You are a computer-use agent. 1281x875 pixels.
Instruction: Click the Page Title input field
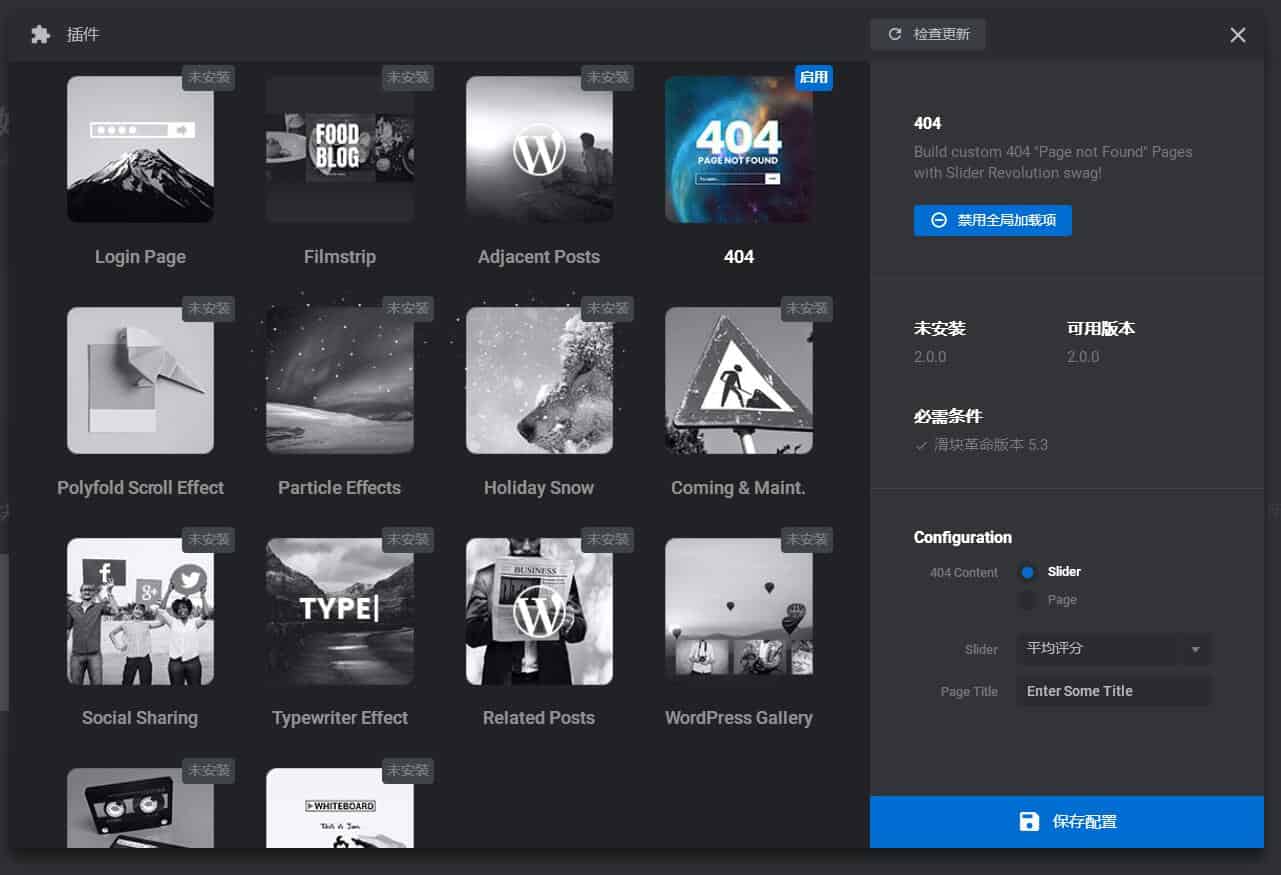[x=1114, y=691]
